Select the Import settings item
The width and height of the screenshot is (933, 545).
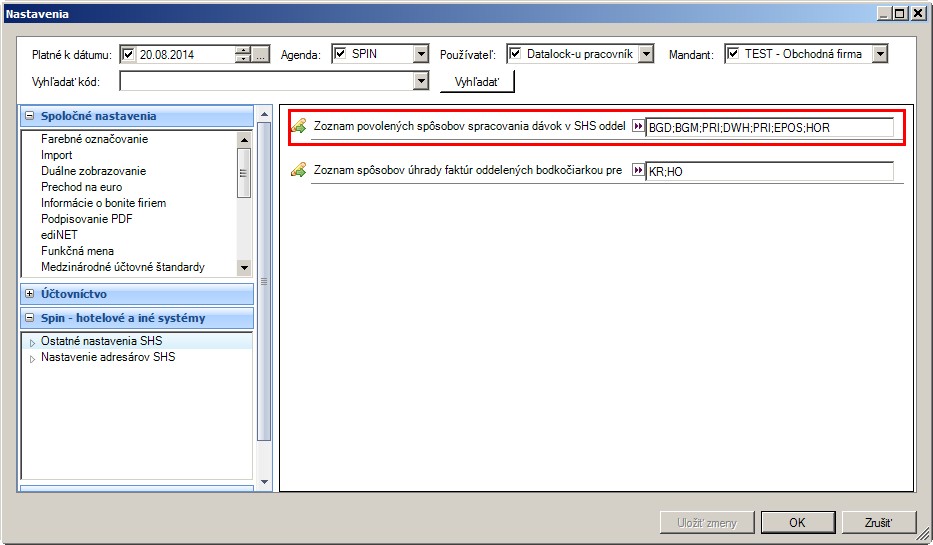click(x=57, y=155)
